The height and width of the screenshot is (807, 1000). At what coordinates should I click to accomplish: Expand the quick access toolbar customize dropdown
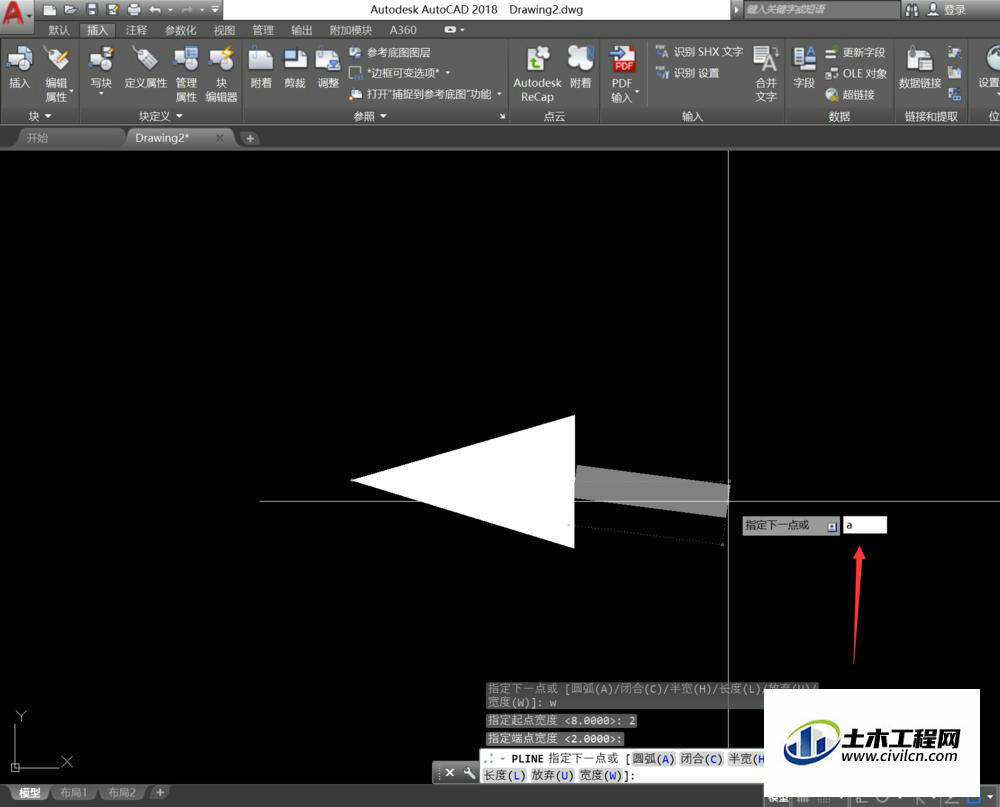215,10
